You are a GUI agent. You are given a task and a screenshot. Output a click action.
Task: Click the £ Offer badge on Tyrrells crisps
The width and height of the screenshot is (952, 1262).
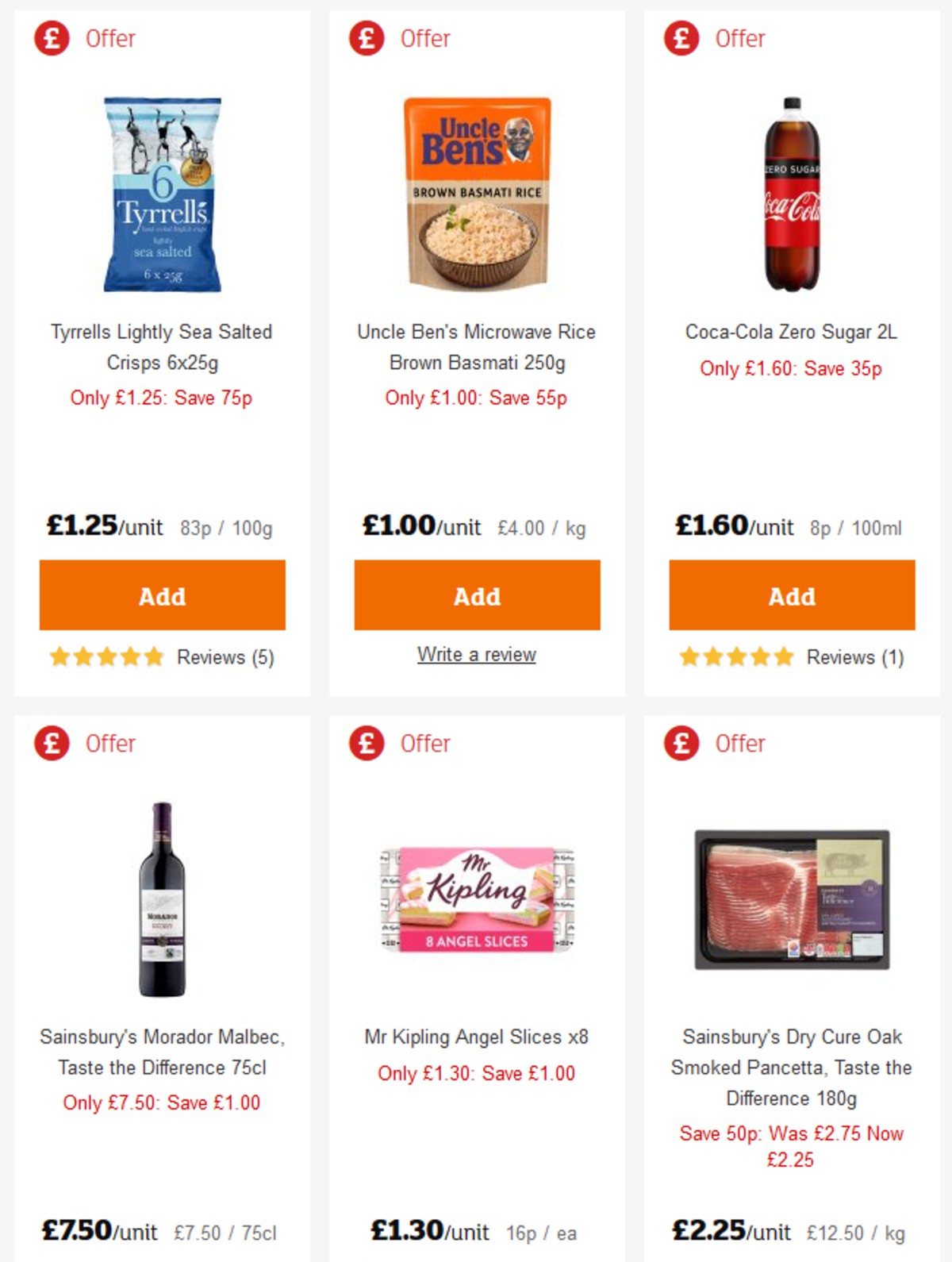pos(49,38)
